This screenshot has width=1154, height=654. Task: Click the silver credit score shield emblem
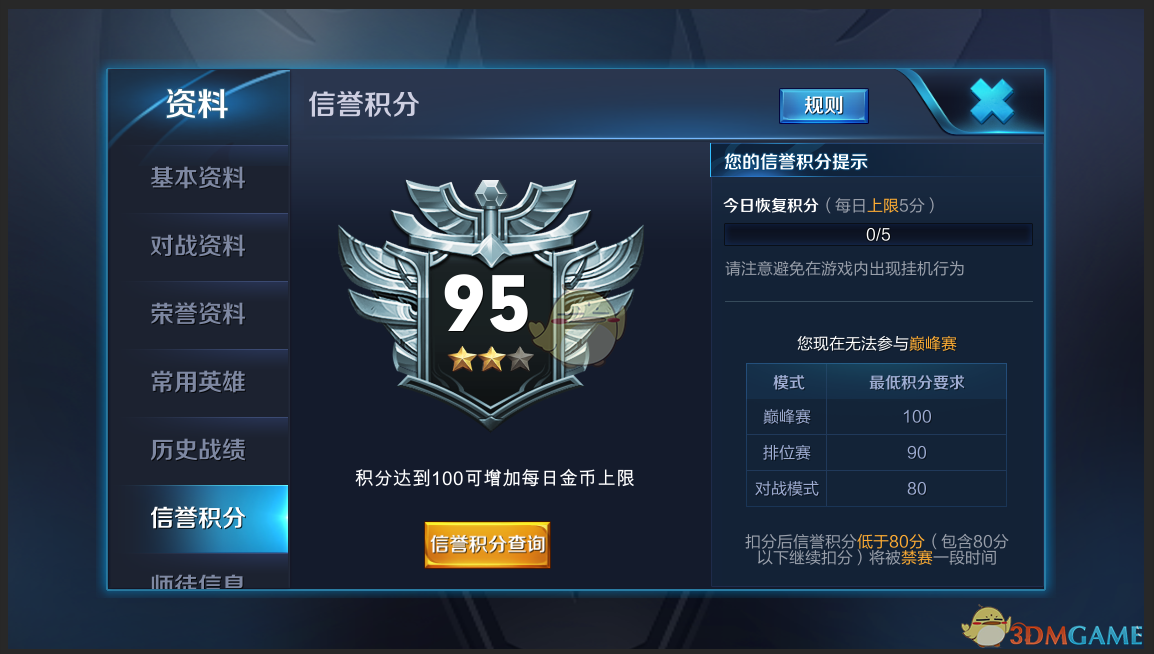[491, 303]
